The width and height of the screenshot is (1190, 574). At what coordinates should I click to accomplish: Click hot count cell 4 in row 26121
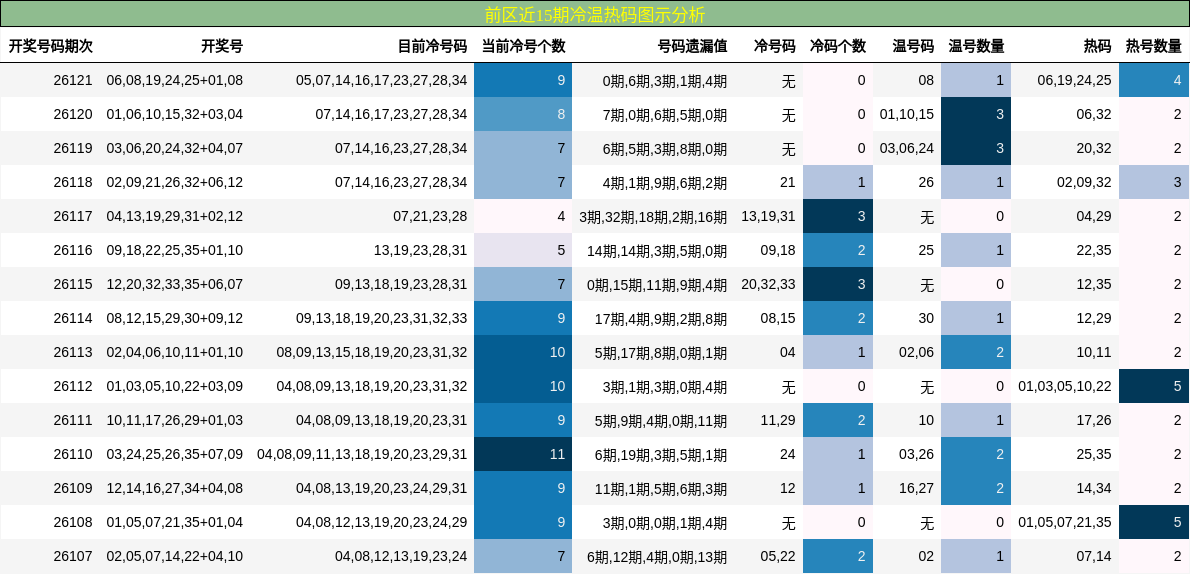1154,80
